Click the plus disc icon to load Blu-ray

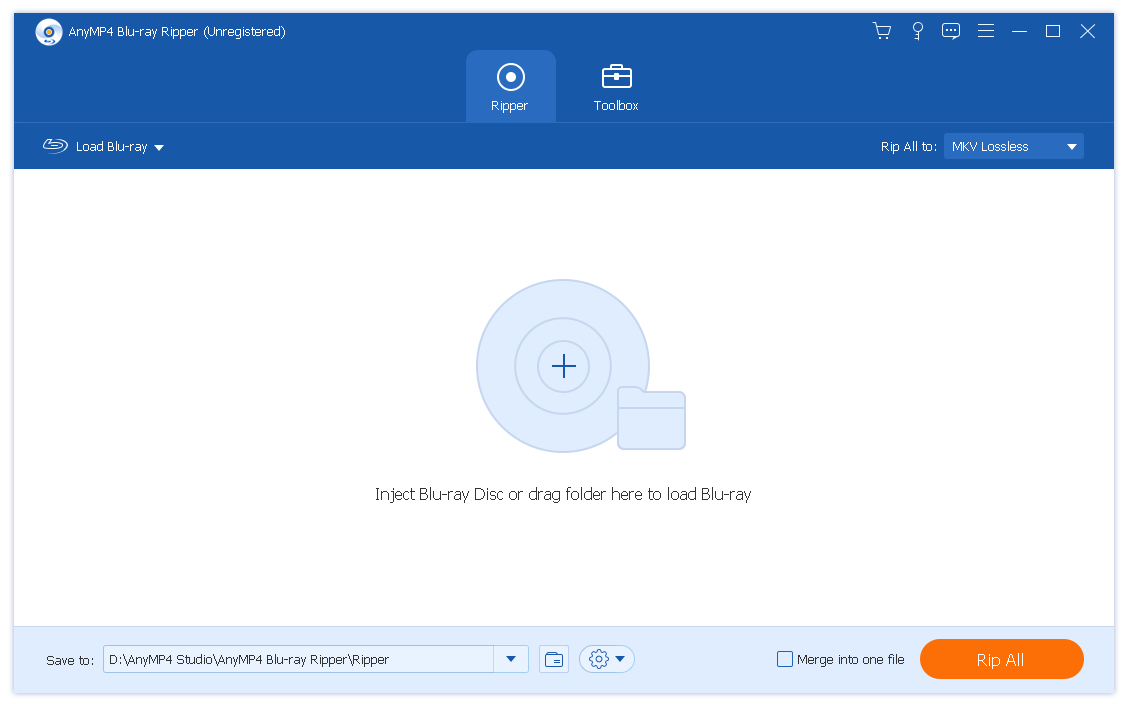[563, 366]
